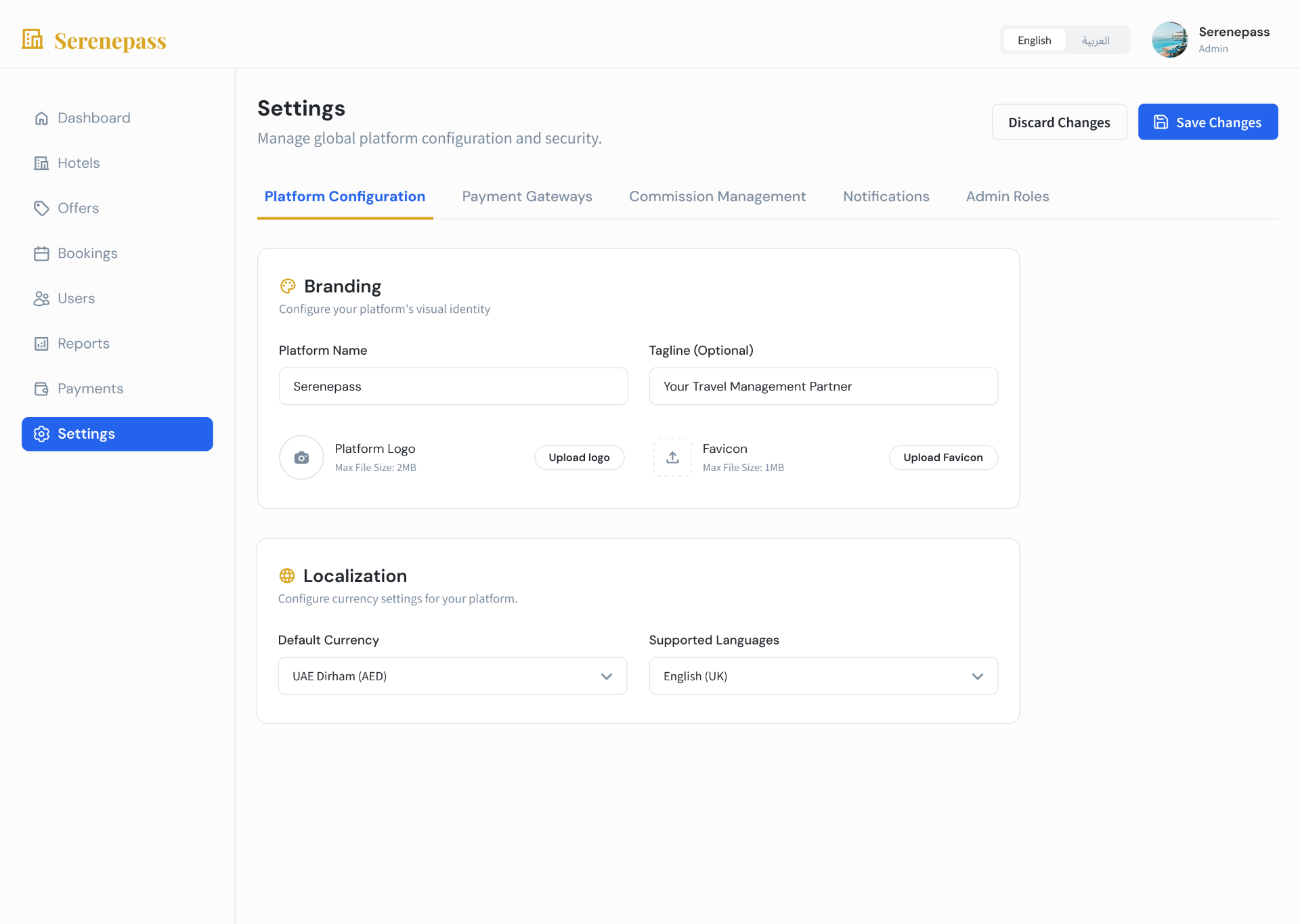Go to the Notifications tab
This screenshot has height=924, width=1300.
pyautogui.click(x=886, y=196)
